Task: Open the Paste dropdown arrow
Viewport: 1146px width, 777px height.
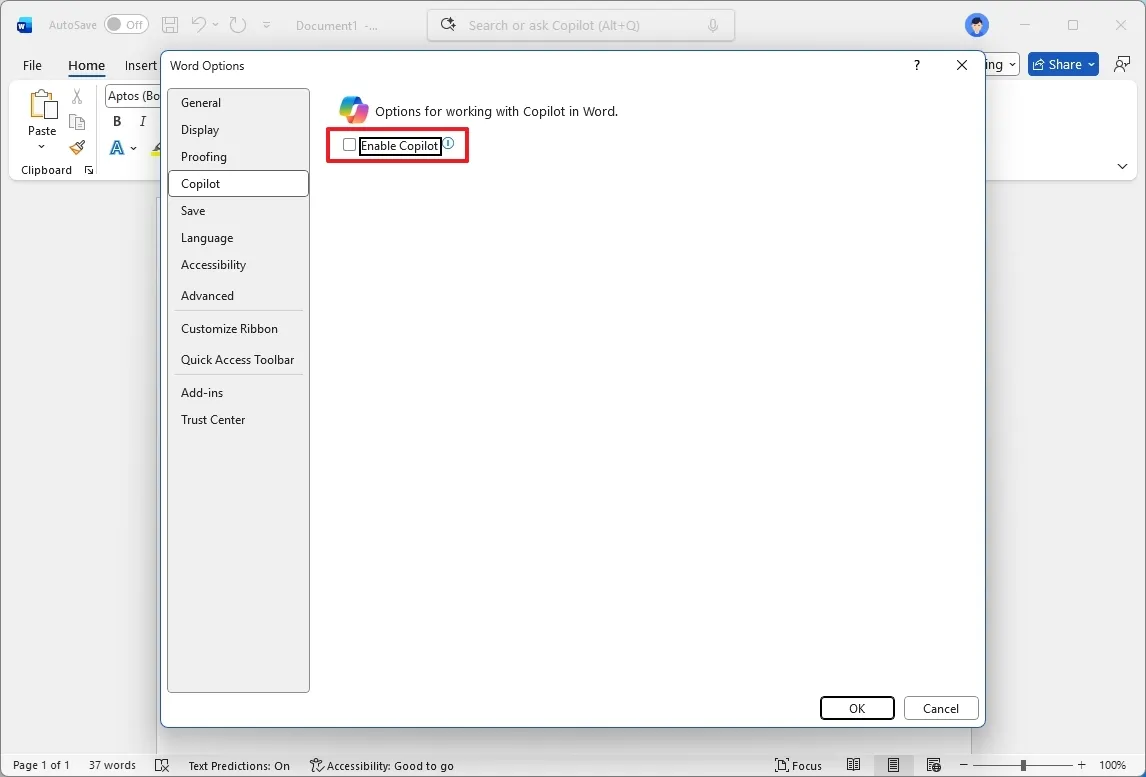Action: click(x=42, y=144)
